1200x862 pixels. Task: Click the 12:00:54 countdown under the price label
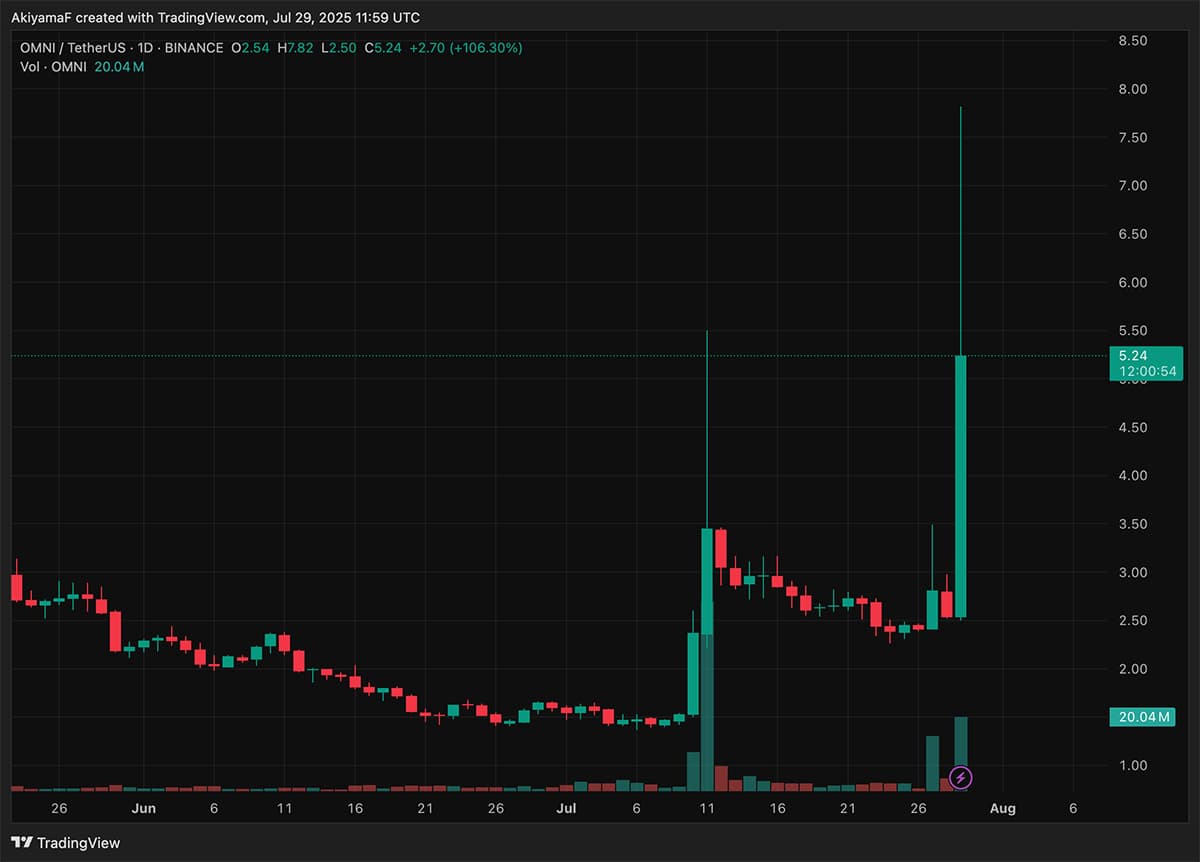click(x=1146, y=371)
